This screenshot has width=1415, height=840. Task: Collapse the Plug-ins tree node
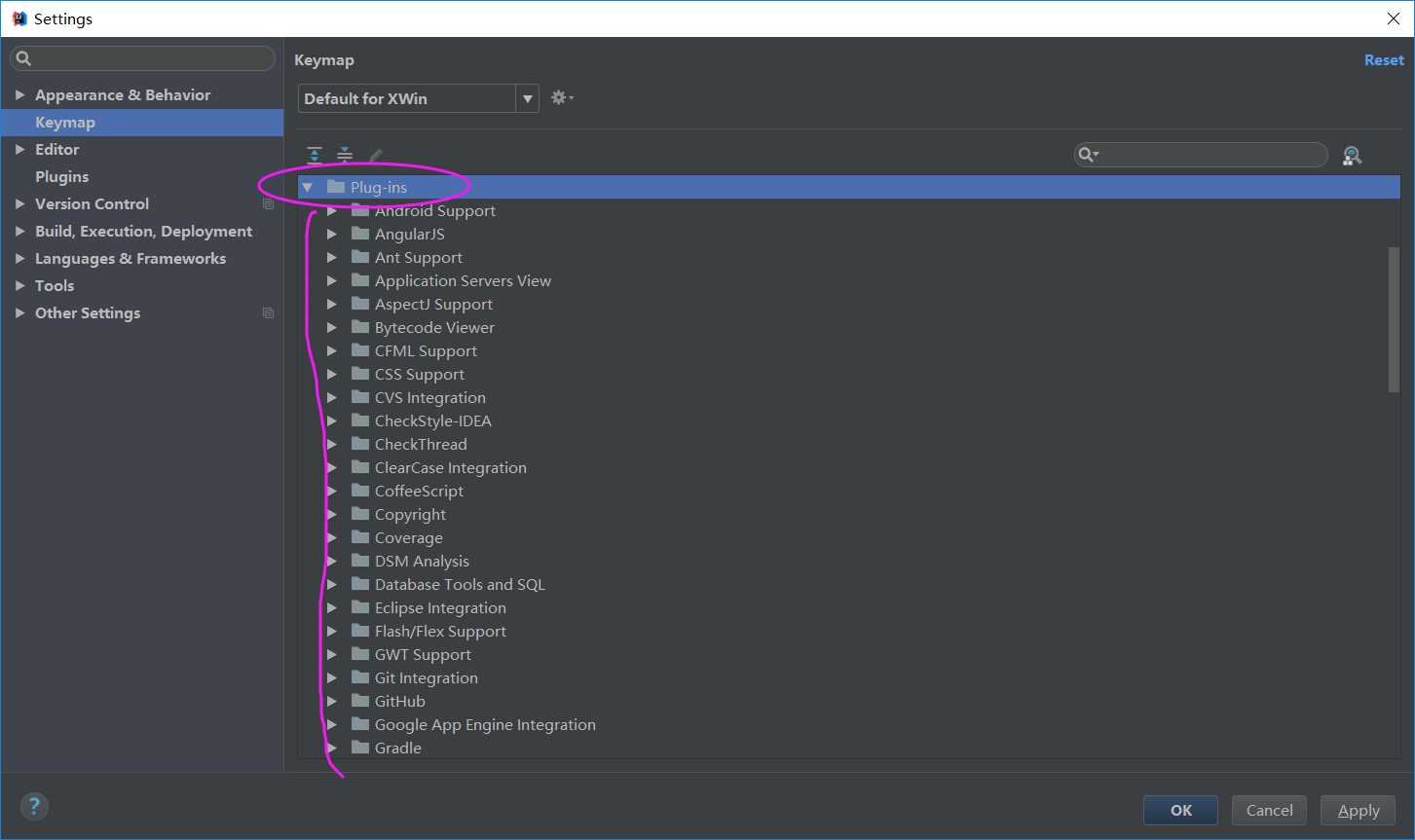click(308, 187)
